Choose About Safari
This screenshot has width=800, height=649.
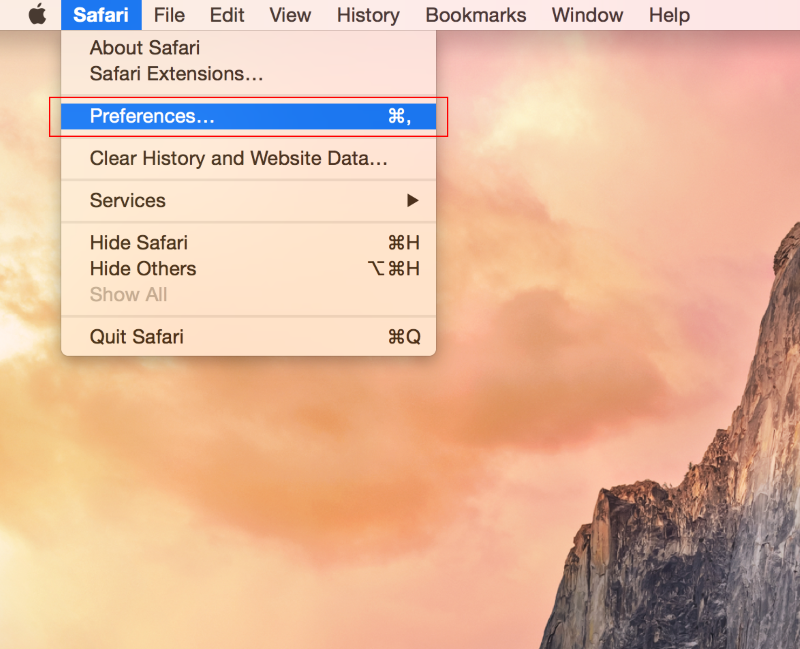coord(248,48)
